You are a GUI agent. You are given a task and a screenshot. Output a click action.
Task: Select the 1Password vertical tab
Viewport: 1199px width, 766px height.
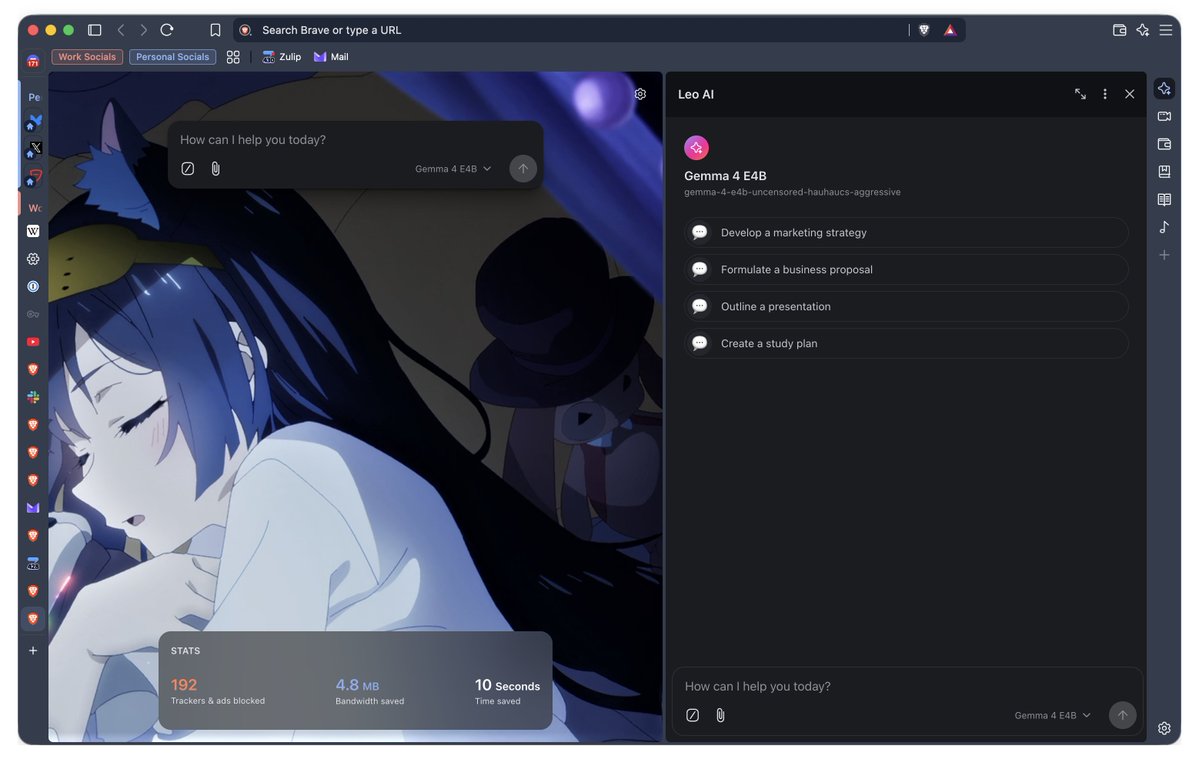[33, 287]
